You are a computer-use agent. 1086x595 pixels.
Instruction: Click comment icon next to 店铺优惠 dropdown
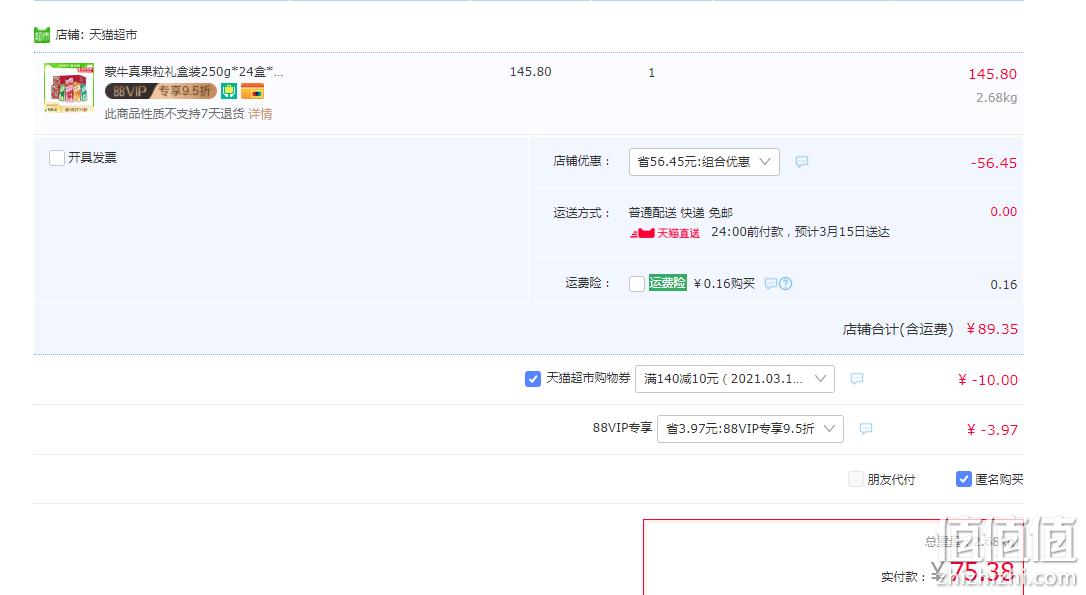(x=801, y=161)
